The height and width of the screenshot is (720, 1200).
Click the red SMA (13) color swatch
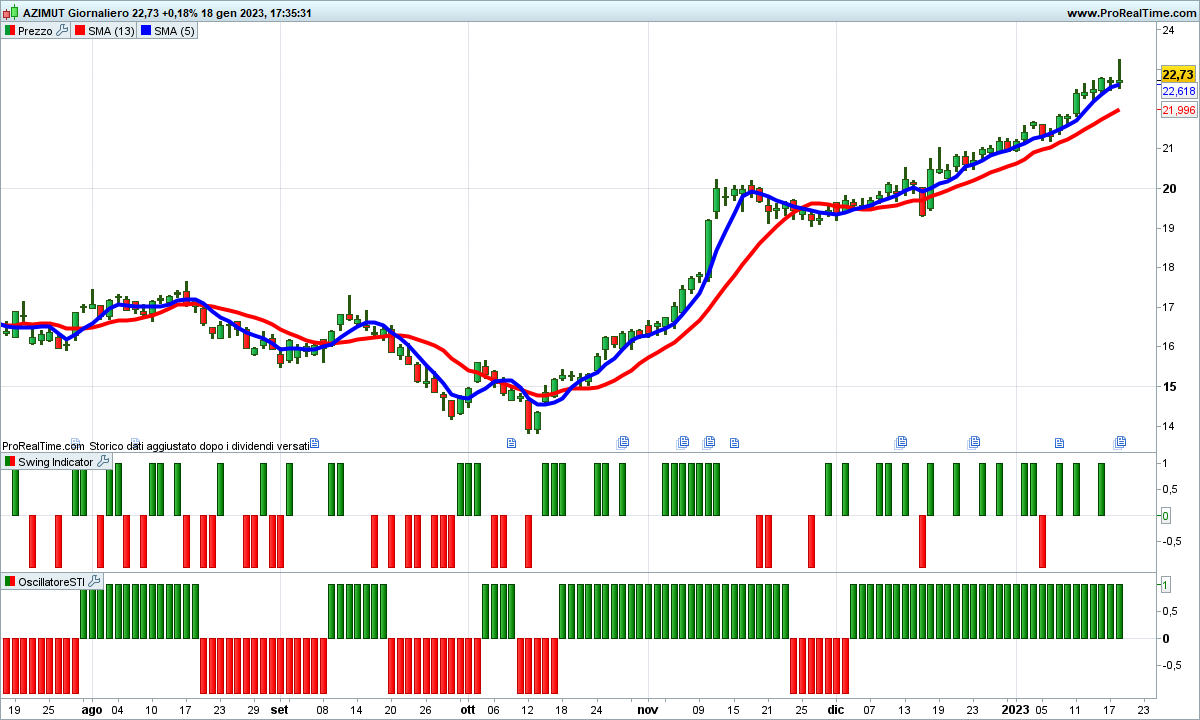79,31
